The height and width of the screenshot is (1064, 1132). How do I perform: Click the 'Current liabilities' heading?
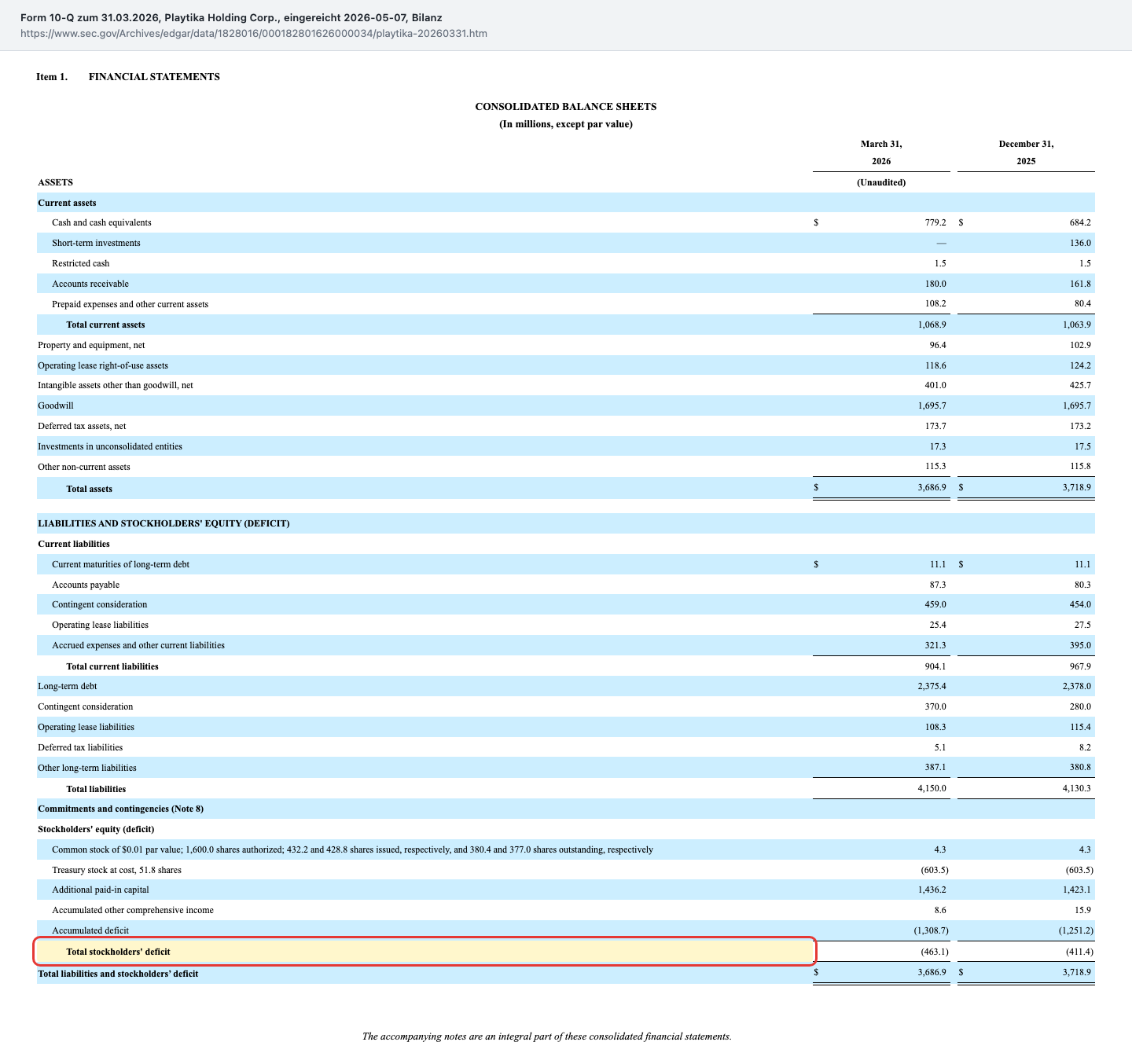74,544
